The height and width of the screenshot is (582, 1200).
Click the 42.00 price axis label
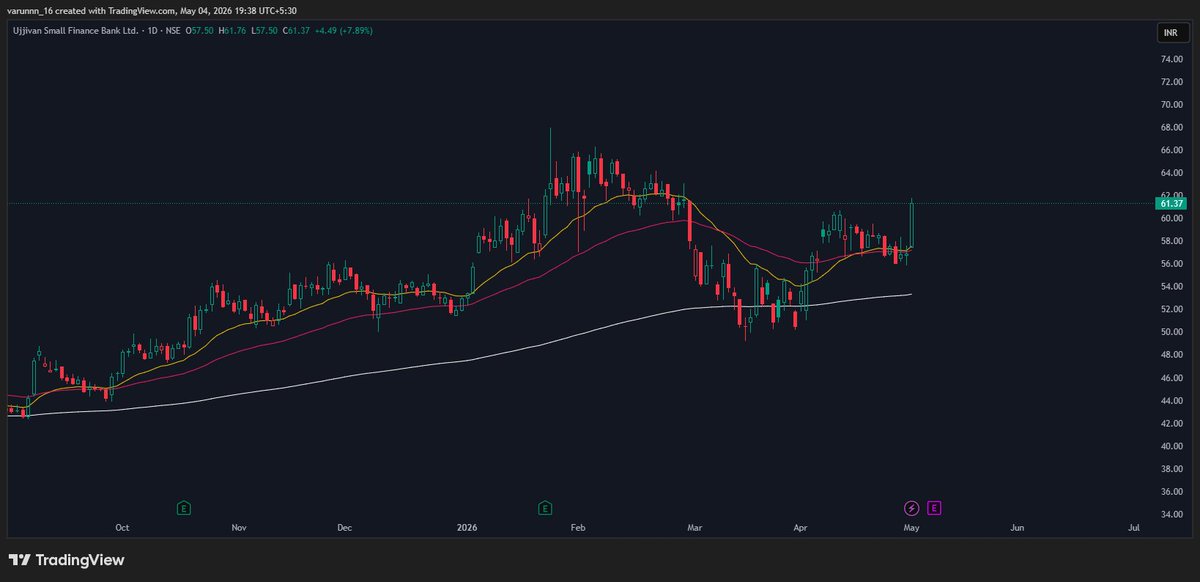(1171, 423)
